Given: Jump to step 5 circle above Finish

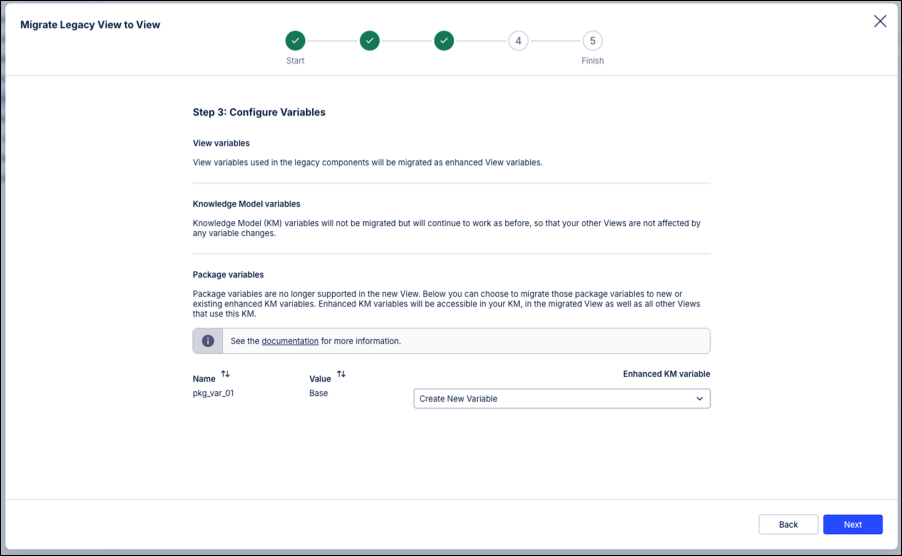Looking at the screenshot, I should pyautogui.click(x=593, y=41).
